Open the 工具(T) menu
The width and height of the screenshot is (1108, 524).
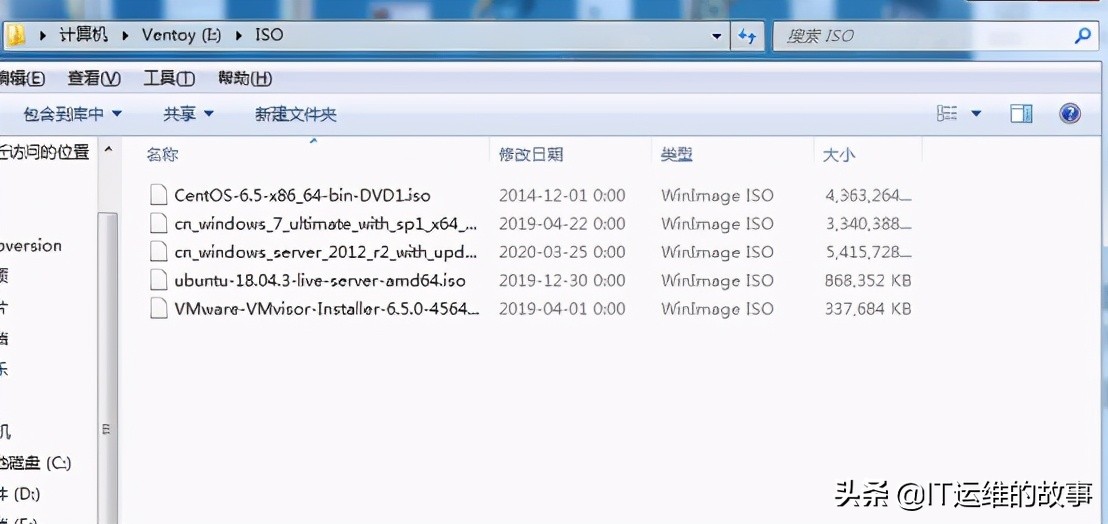pyautogui.click(x=169, y=78)
